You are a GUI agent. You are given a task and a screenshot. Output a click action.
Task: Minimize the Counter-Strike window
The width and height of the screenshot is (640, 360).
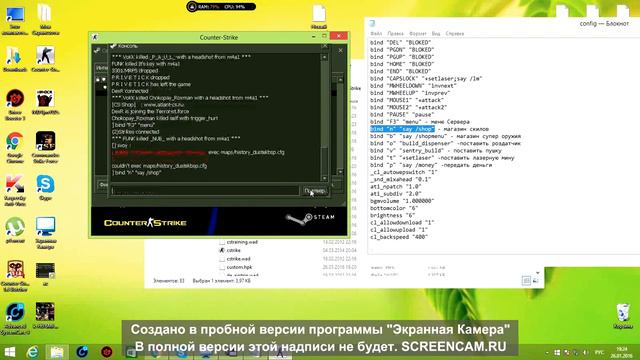pyautogui.click(x=313, y=37)
